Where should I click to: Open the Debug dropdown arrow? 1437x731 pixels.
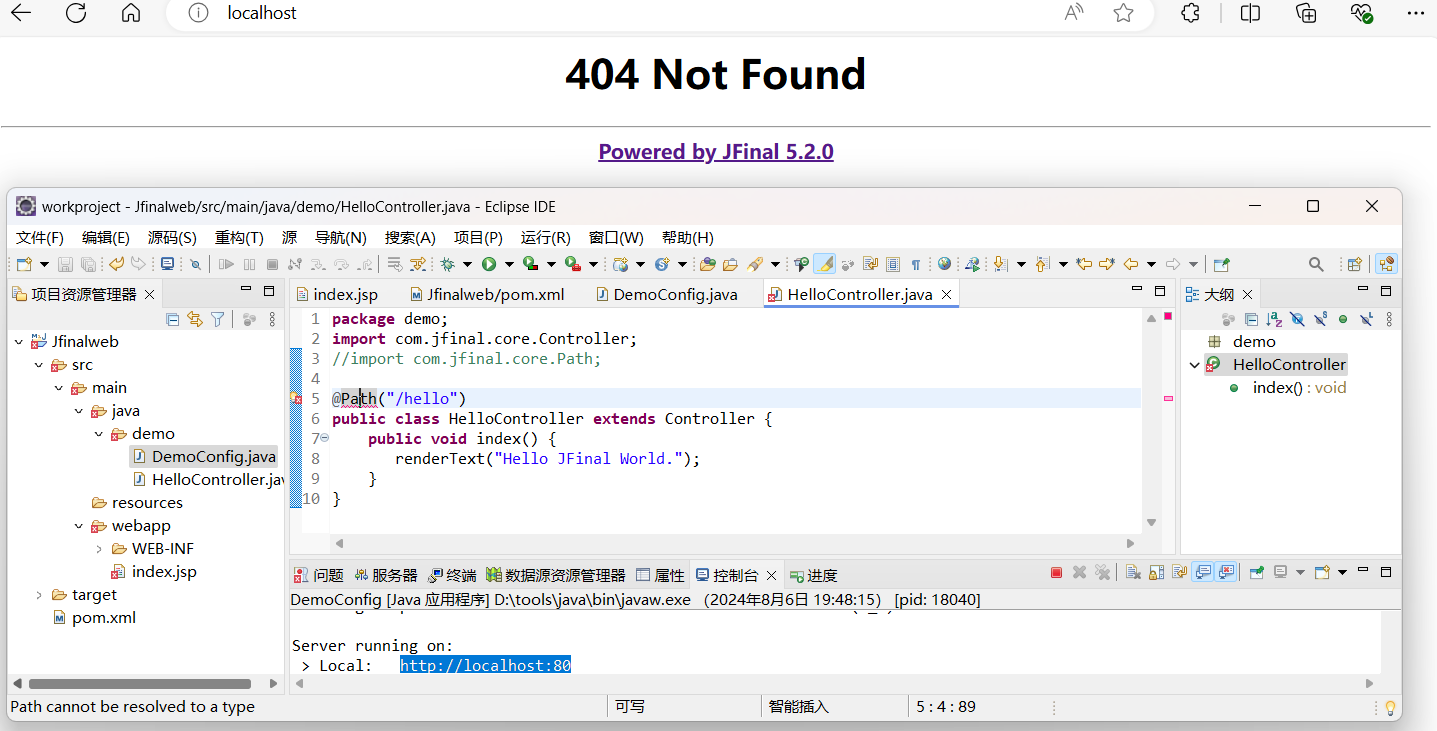pyautogui.click(x=466, y=264)
